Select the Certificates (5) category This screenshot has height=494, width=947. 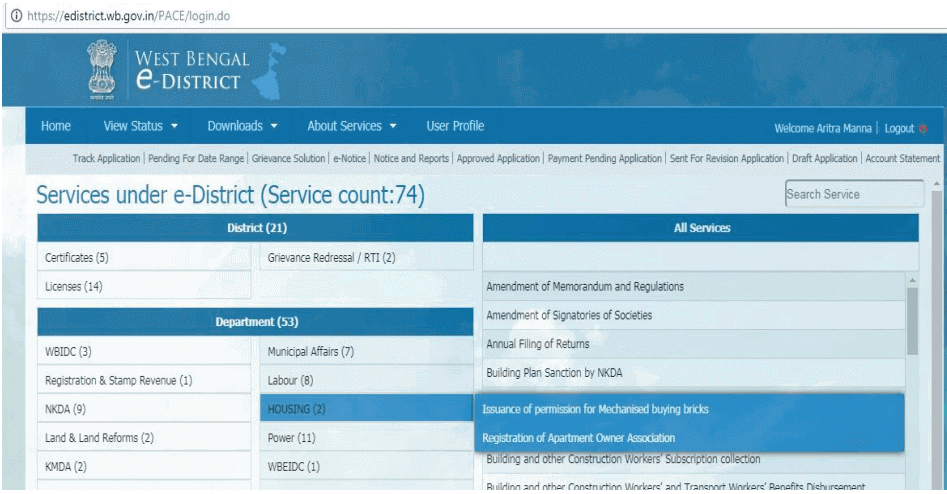[144, 257]
